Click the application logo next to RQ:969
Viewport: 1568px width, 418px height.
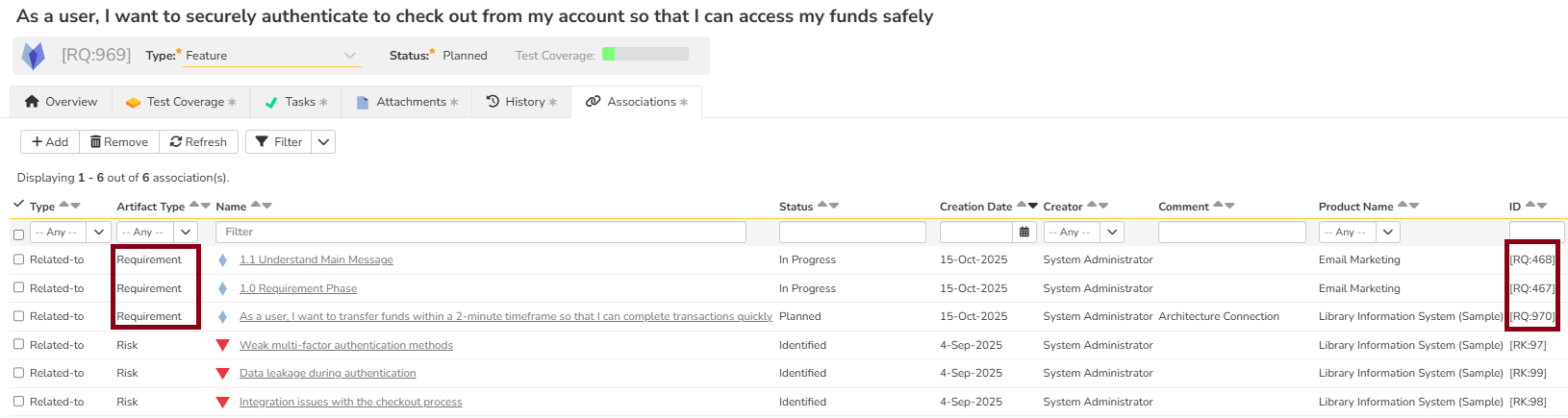coord(34,56)
